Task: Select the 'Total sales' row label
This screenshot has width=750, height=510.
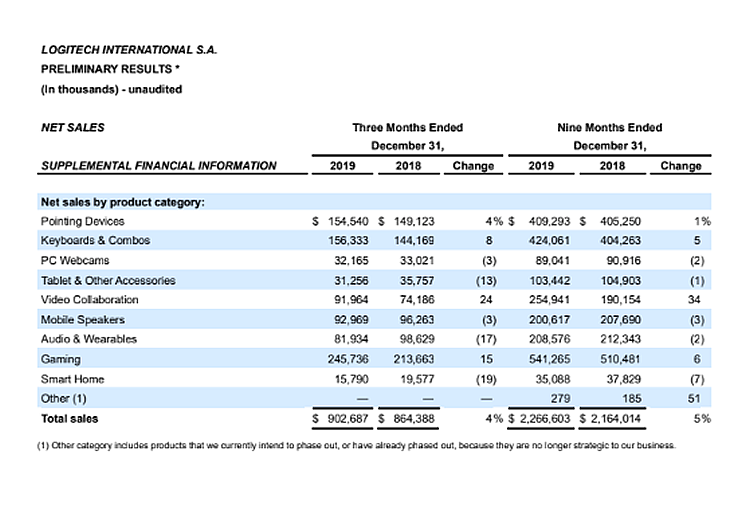Action: click(x=69, y=419)
